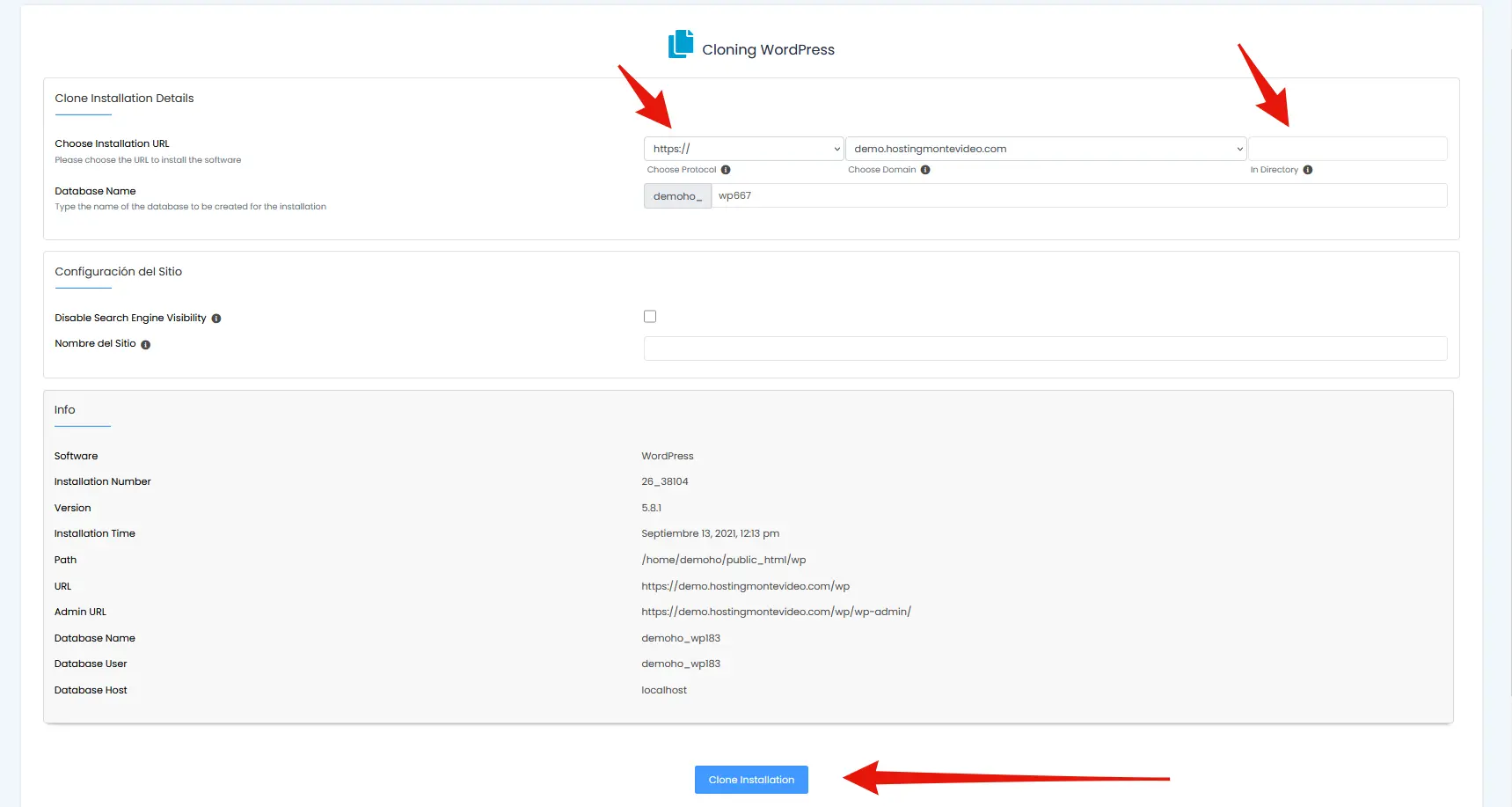Click the Choose Domain caption text
1512x807 pixels.
coord(882,170)
